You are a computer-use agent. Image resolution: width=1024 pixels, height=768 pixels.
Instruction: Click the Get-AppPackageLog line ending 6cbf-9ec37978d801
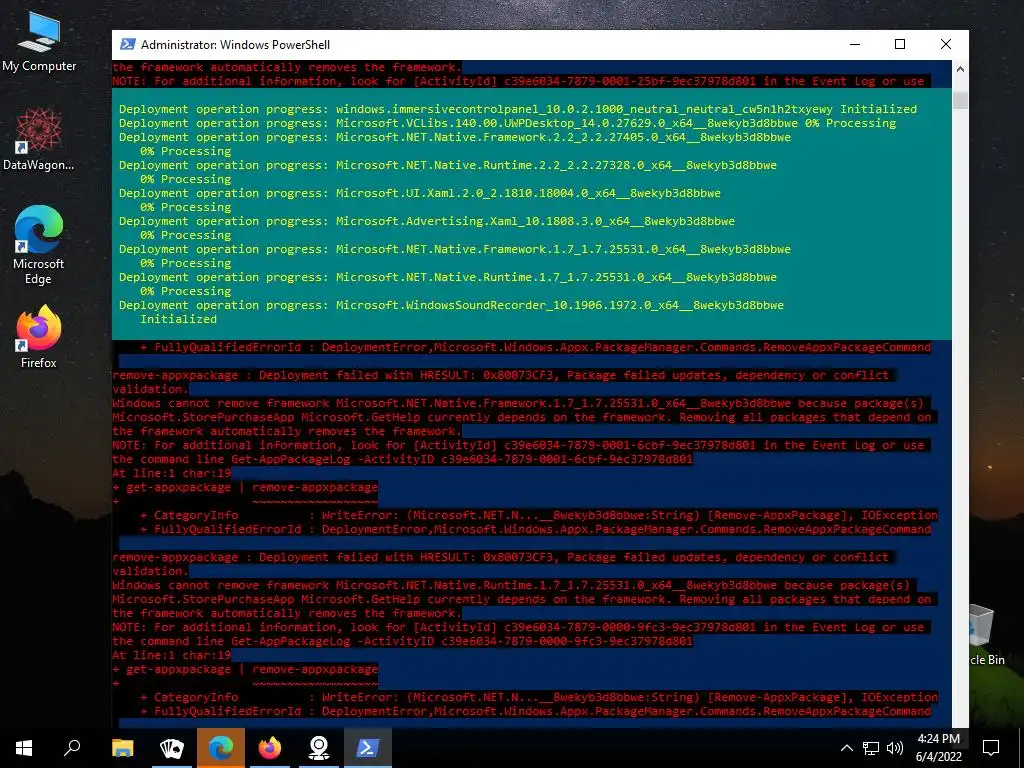[402, 459]
